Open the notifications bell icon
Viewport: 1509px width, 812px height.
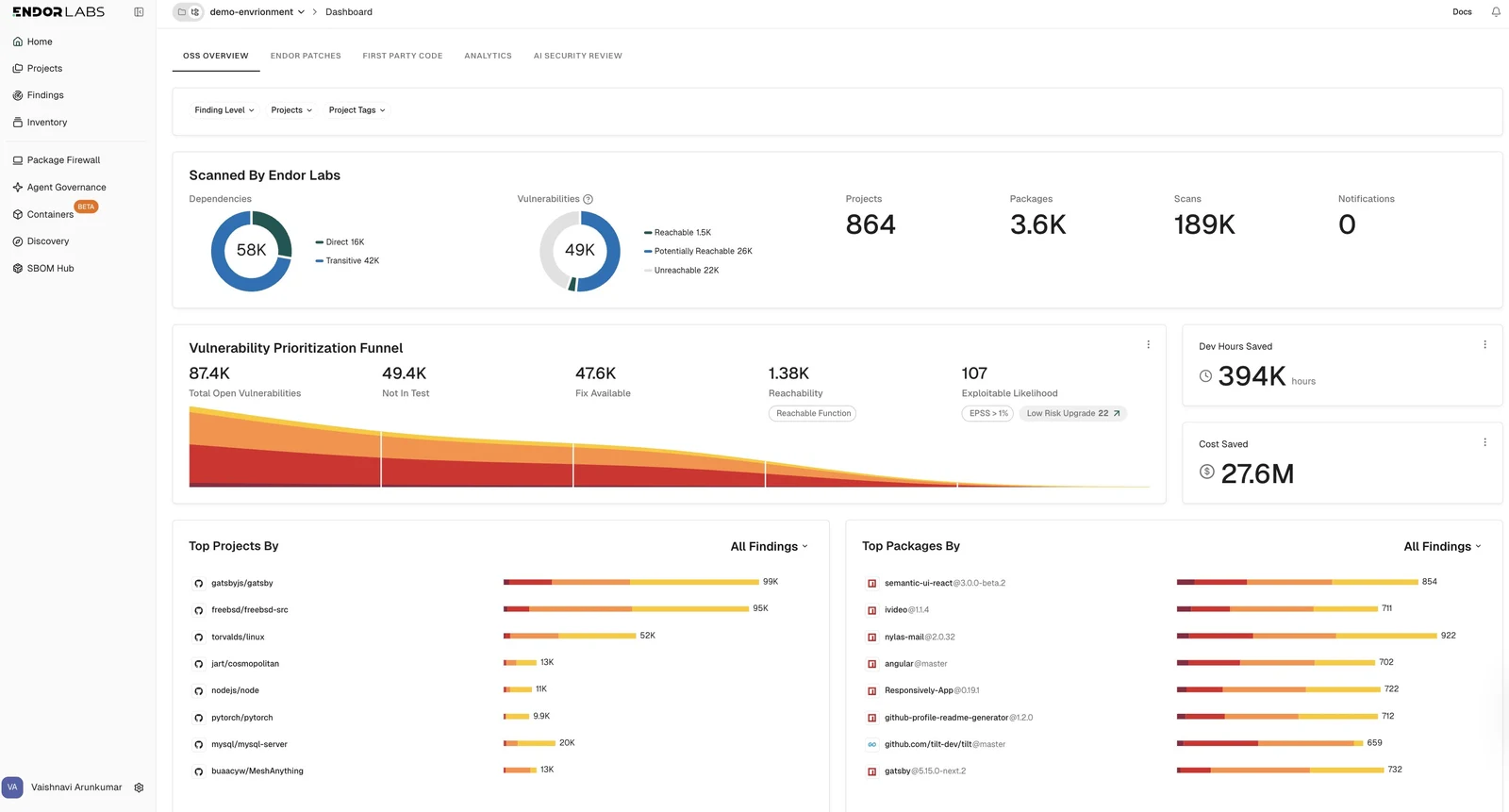1496,12
